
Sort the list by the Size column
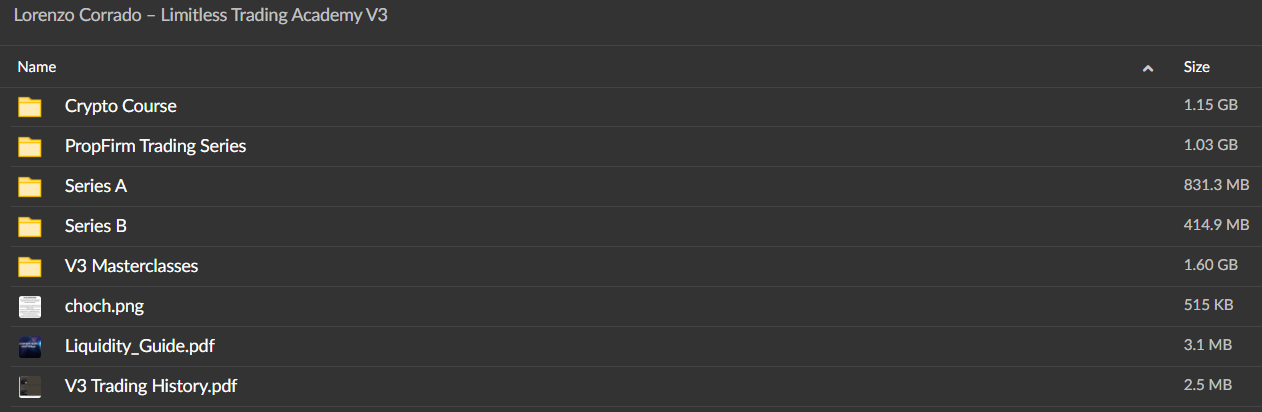tap(1197, 67)
